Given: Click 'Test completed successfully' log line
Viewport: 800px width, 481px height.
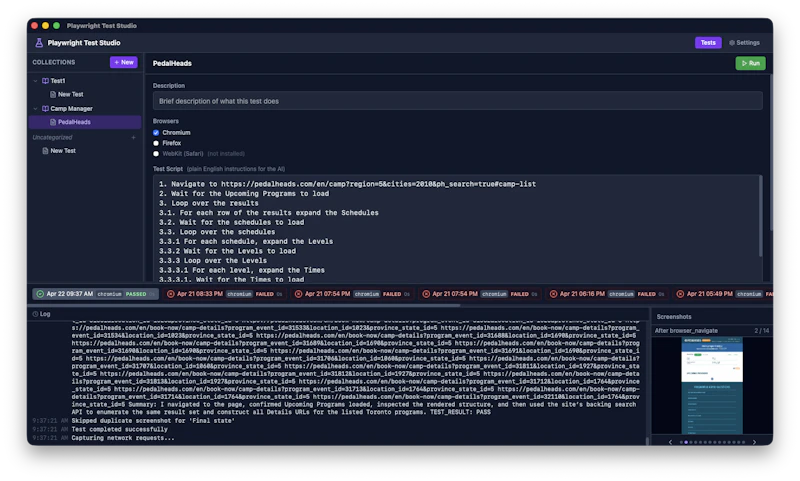Looking at the screenshot, I should click(x=119, y=429).
